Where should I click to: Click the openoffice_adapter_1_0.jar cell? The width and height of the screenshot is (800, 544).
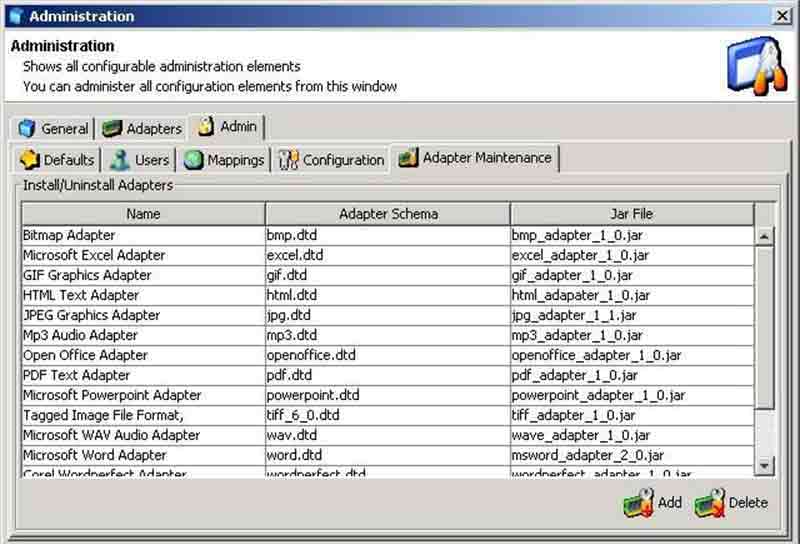click(x=632, y=355)
